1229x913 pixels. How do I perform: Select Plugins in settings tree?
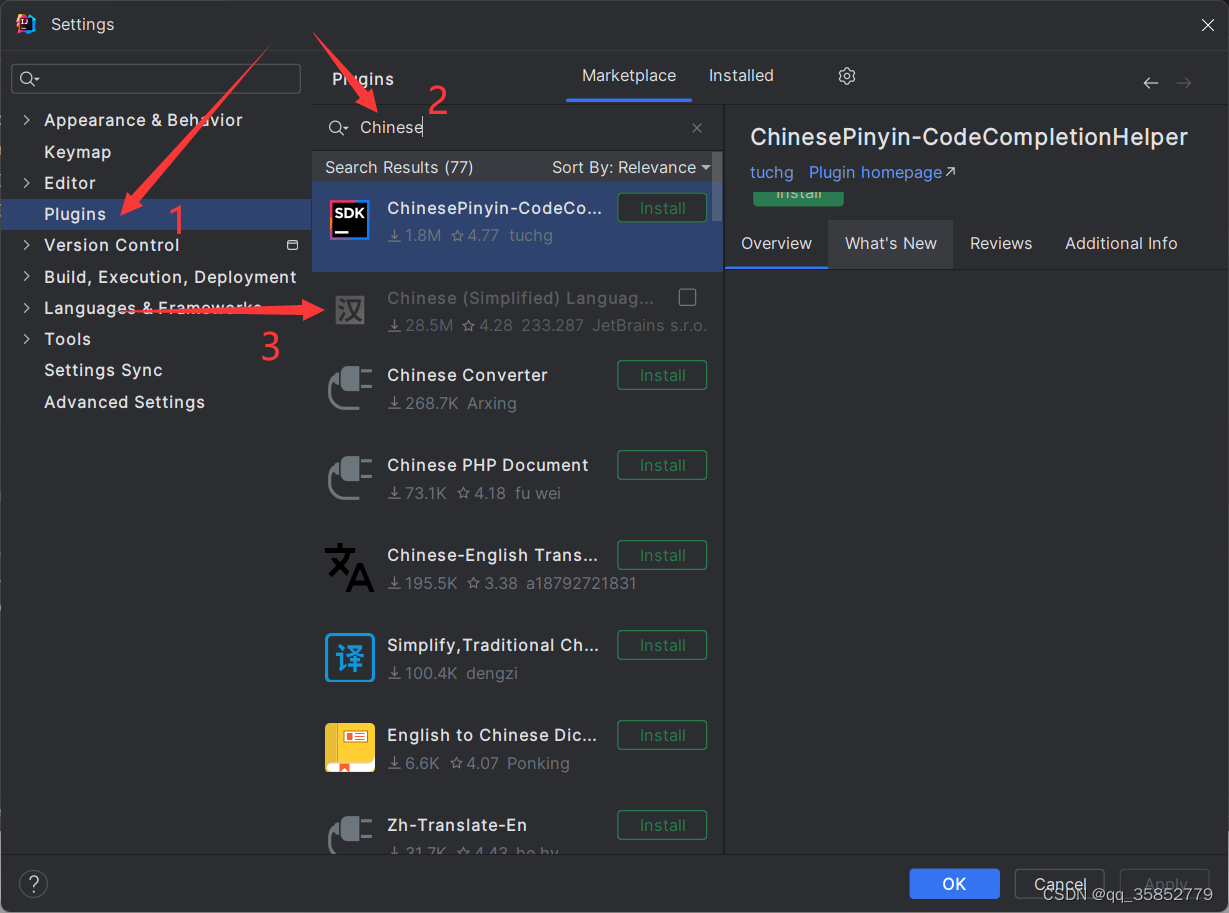click(75, 214)
